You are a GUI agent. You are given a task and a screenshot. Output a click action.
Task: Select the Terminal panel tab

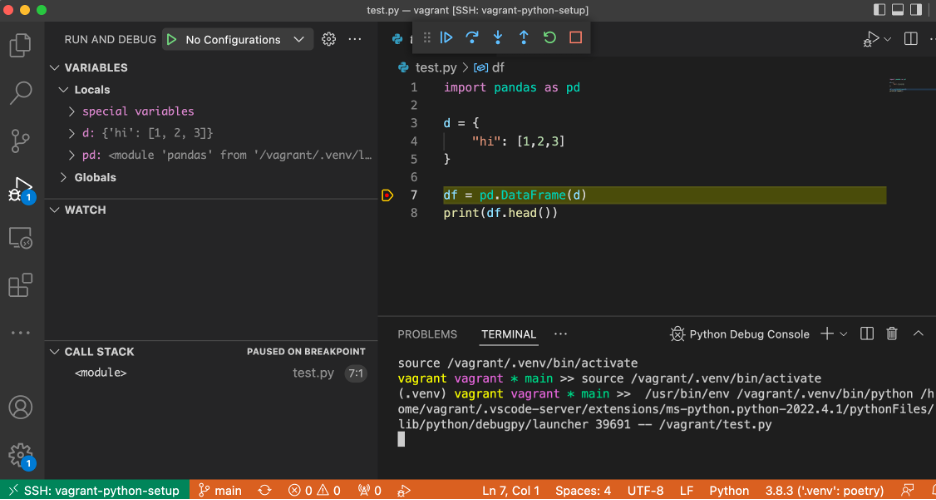(x=508, y=334)
